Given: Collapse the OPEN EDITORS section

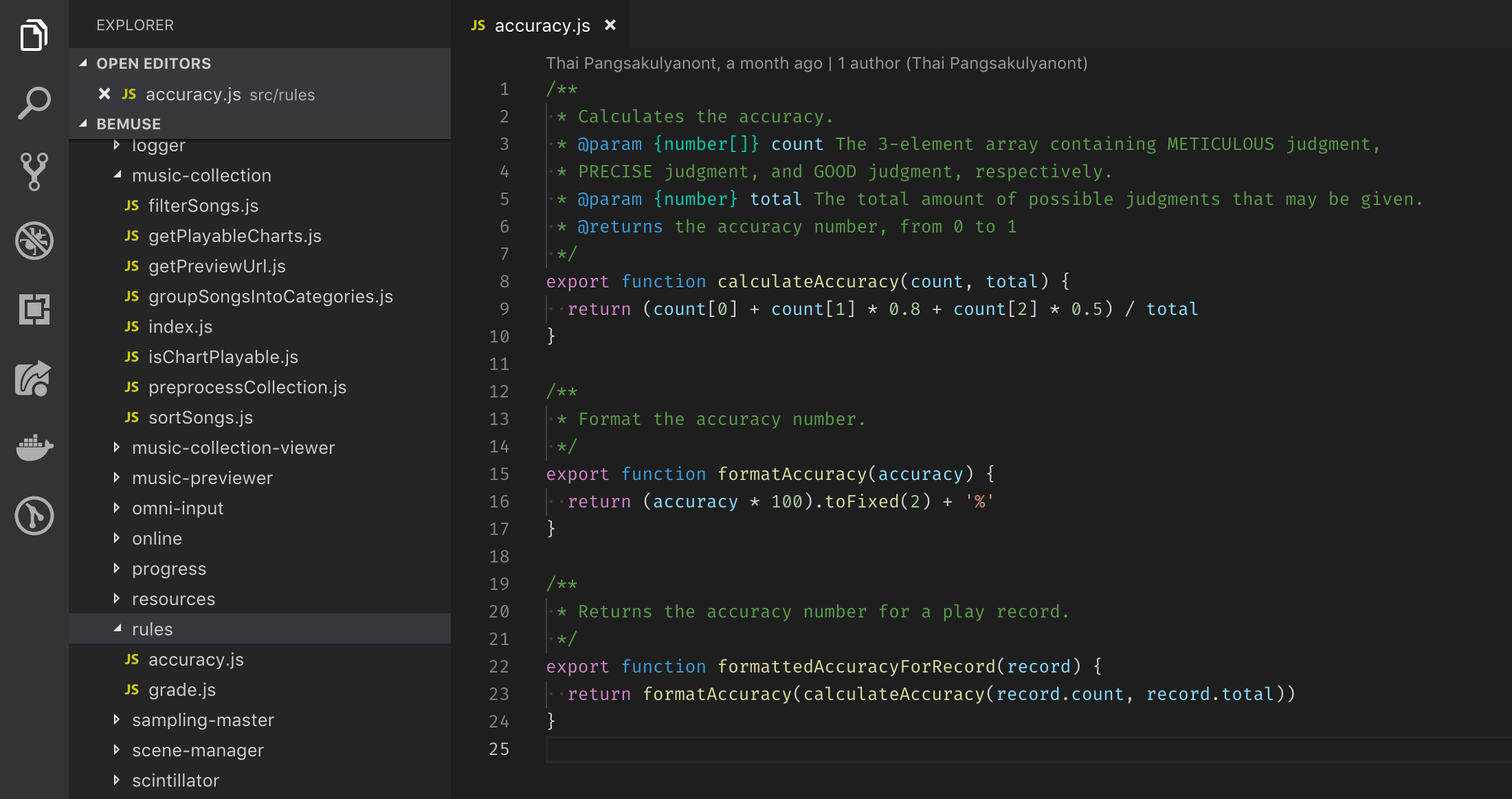Looking at the screenshot, I should click(84, 63).
